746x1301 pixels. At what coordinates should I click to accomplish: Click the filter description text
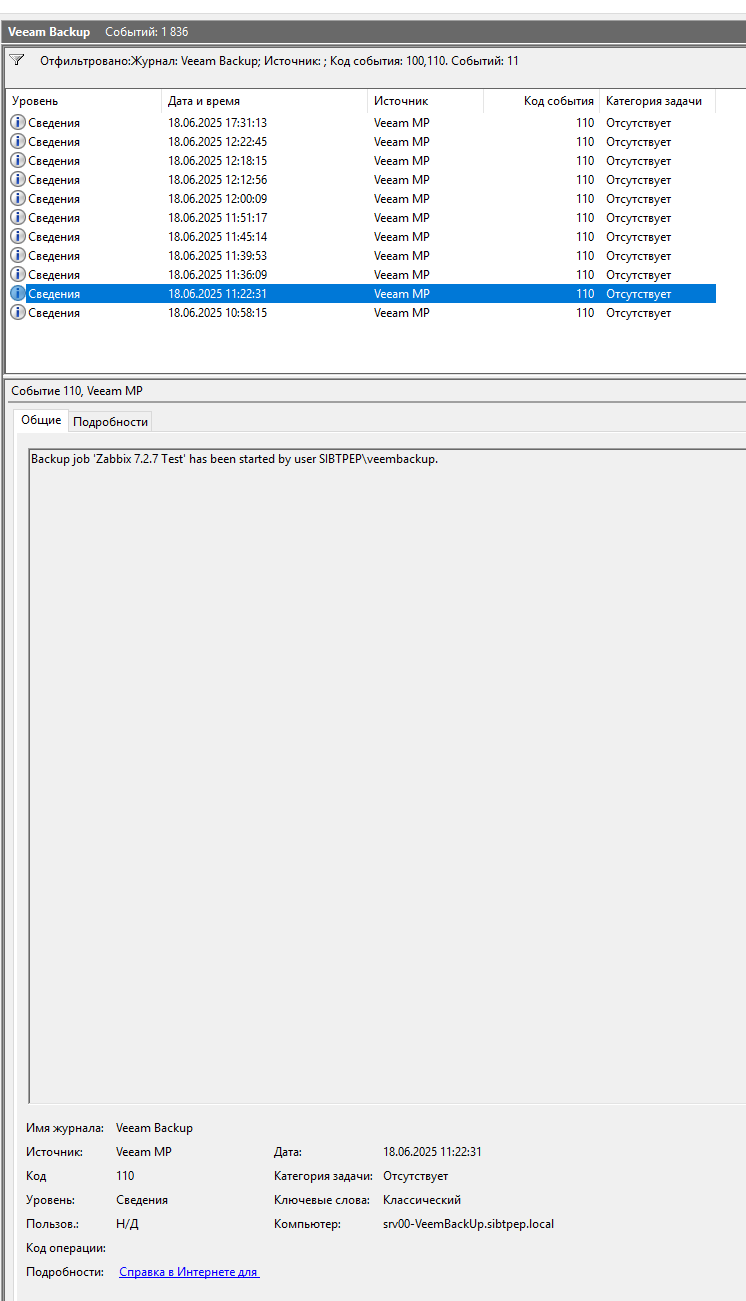pos(279,61)
